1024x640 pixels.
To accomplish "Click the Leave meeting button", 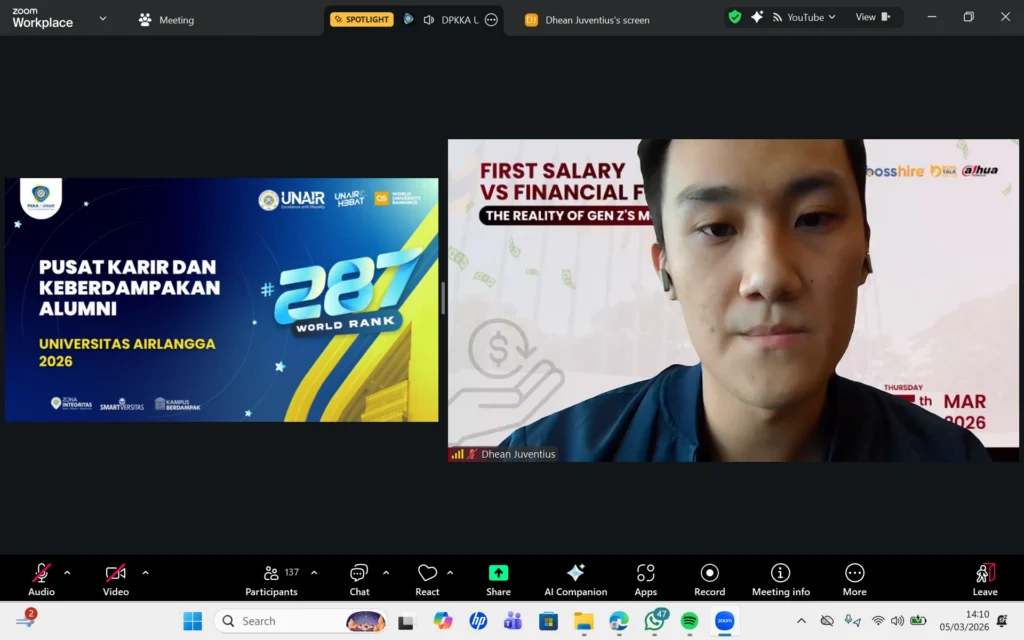I will pos(985,579).
